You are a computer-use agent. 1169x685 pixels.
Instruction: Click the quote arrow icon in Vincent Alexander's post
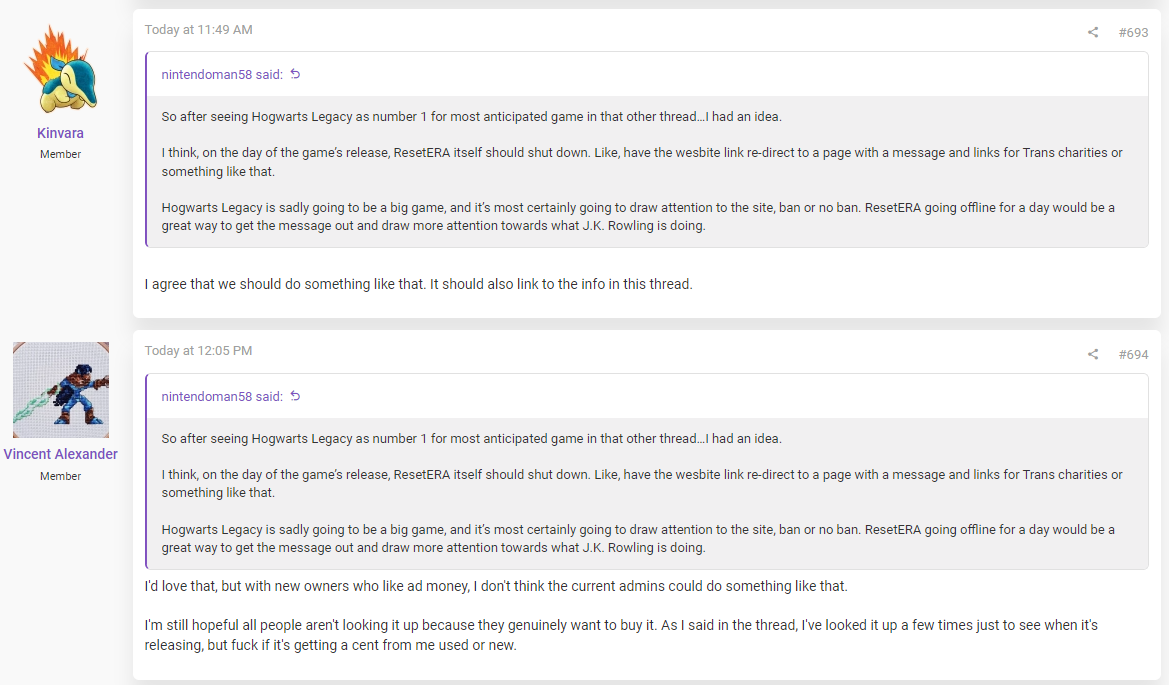click(x=295, y=396)
